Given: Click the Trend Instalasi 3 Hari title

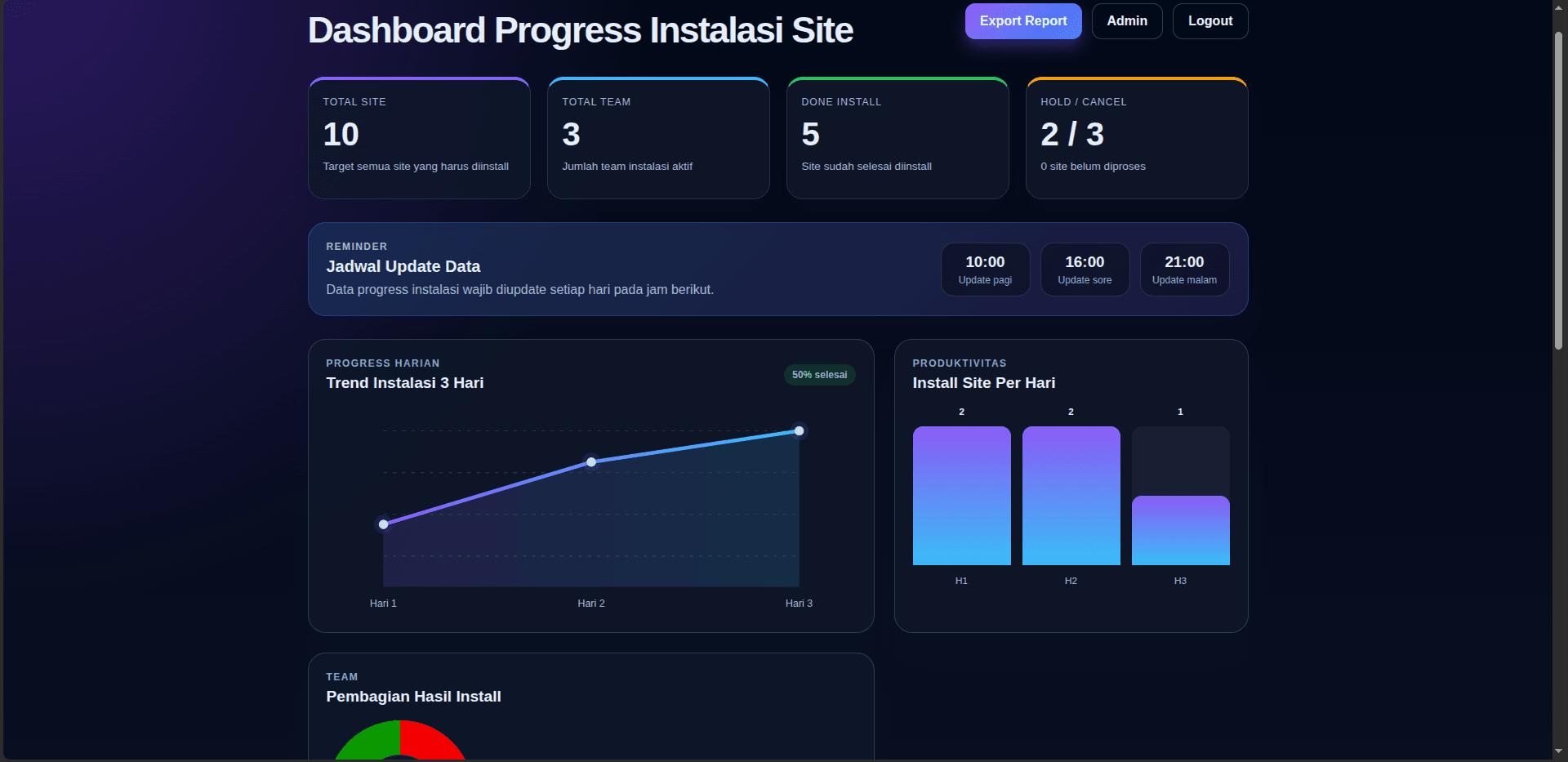Looking at the screenshot, I should coord(405,383).
